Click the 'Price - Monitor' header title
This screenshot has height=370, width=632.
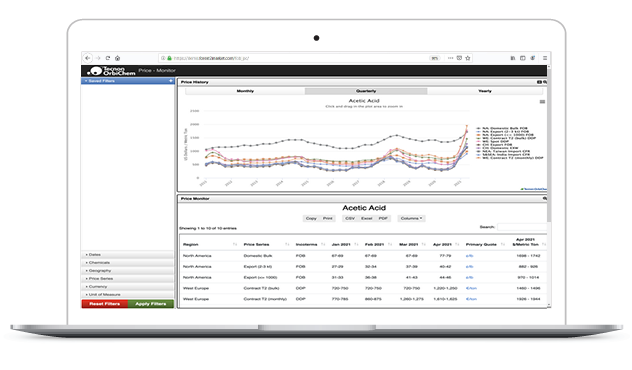[157, 71]
